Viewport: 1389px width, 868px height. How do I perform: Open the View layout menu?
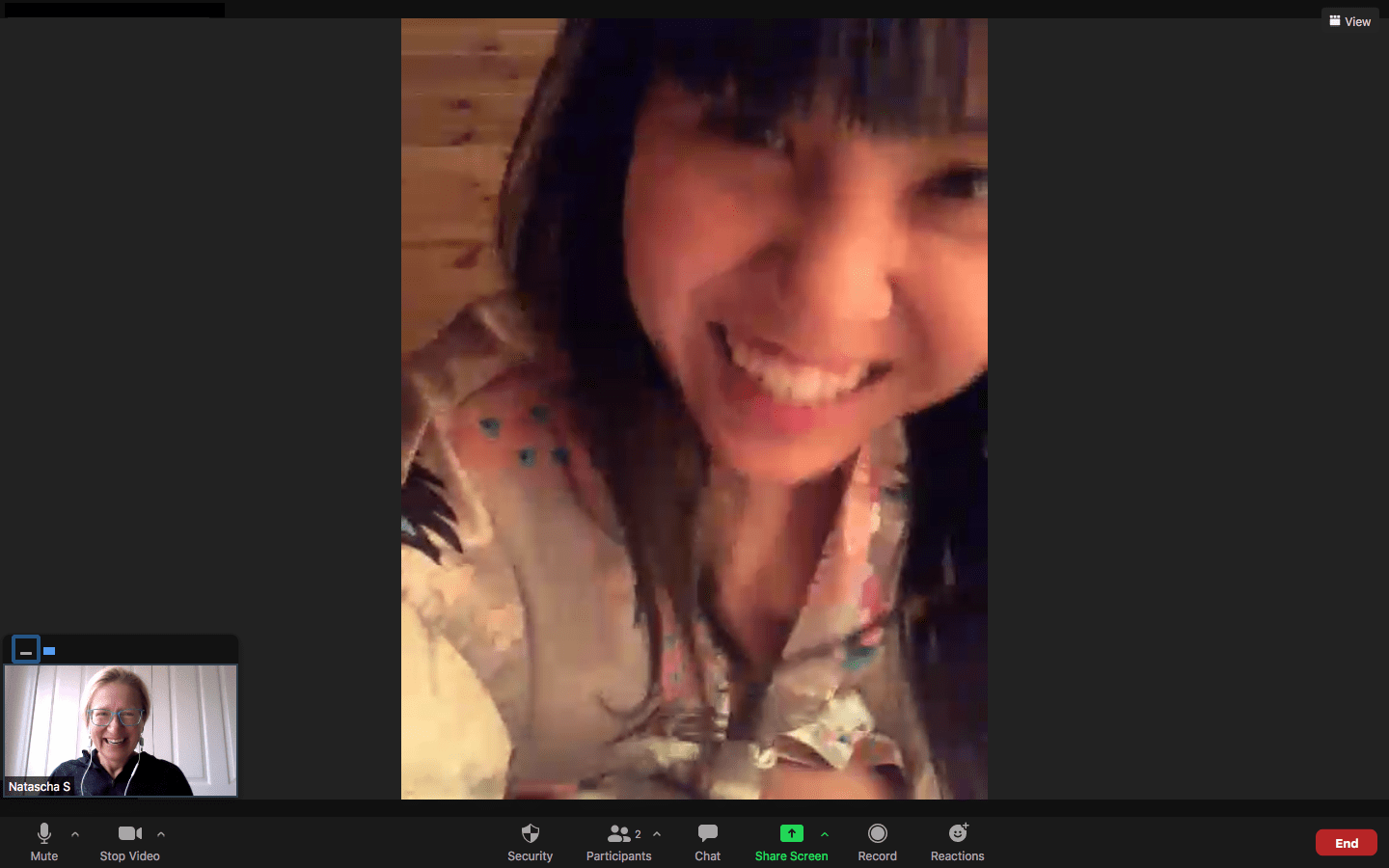[1349, 21]
